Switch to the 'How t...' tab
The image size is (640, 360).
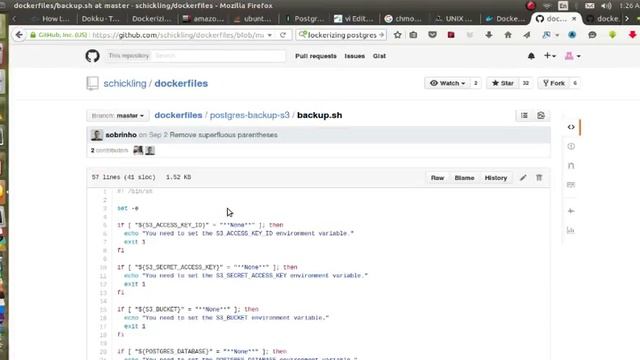click(51, 19)
